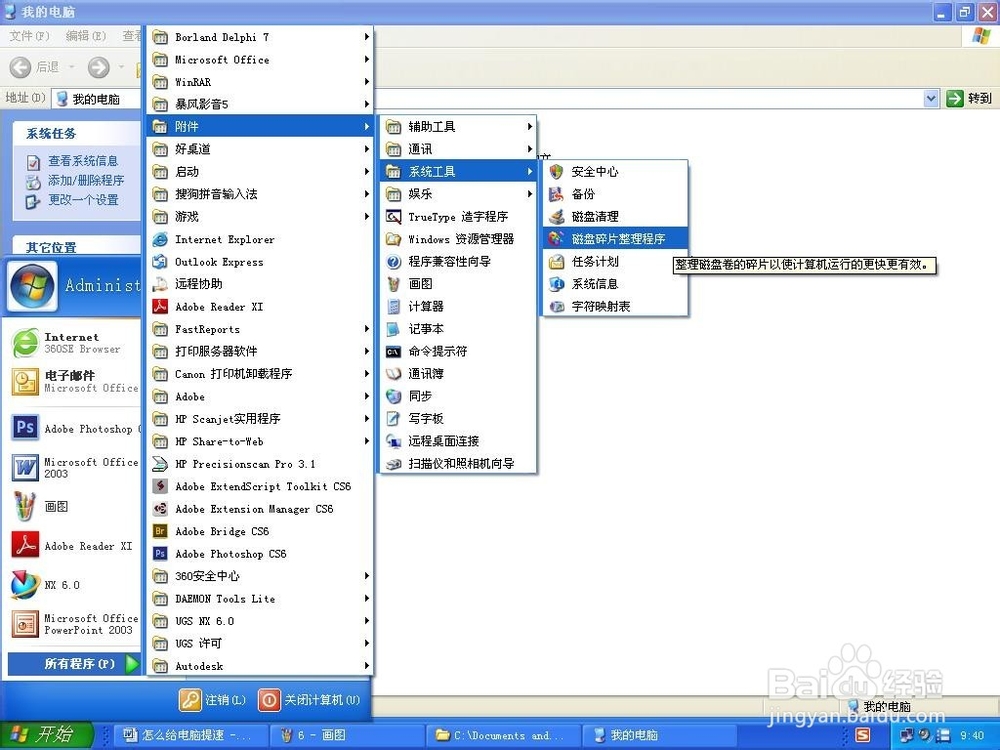Image resolution: width=1000 pixels, height=750 pixels.
Task: Open the Autodesk program folder
Action: click(x=260, y=666)
